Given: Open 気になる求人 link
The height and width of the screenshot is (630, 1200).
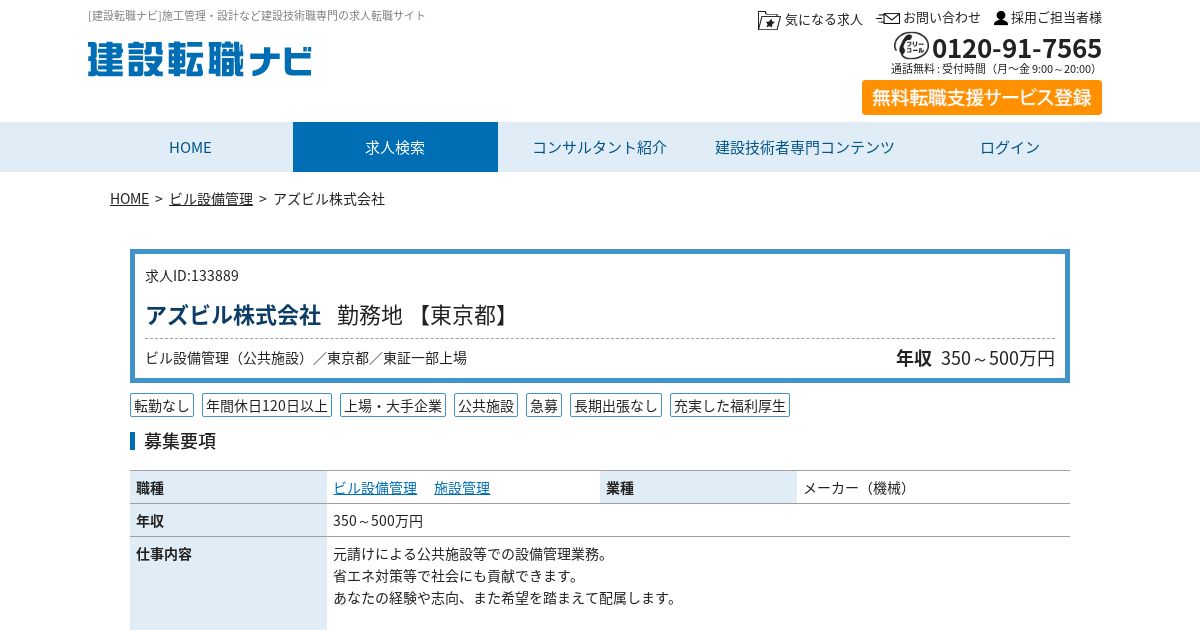Looking at the screenshot, I should coord(824,19).
